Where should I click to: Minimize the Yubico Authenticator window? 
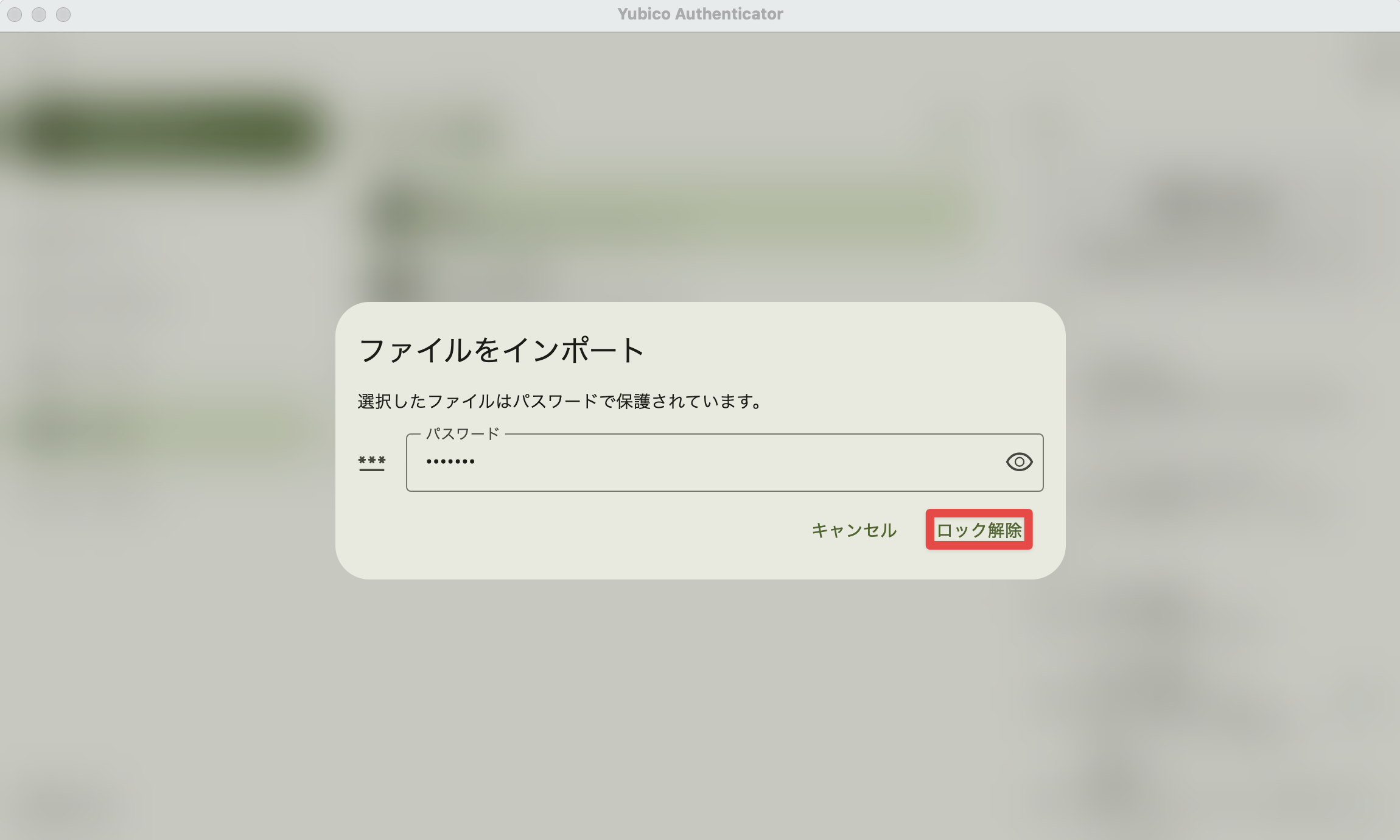(x=39, y=14)
